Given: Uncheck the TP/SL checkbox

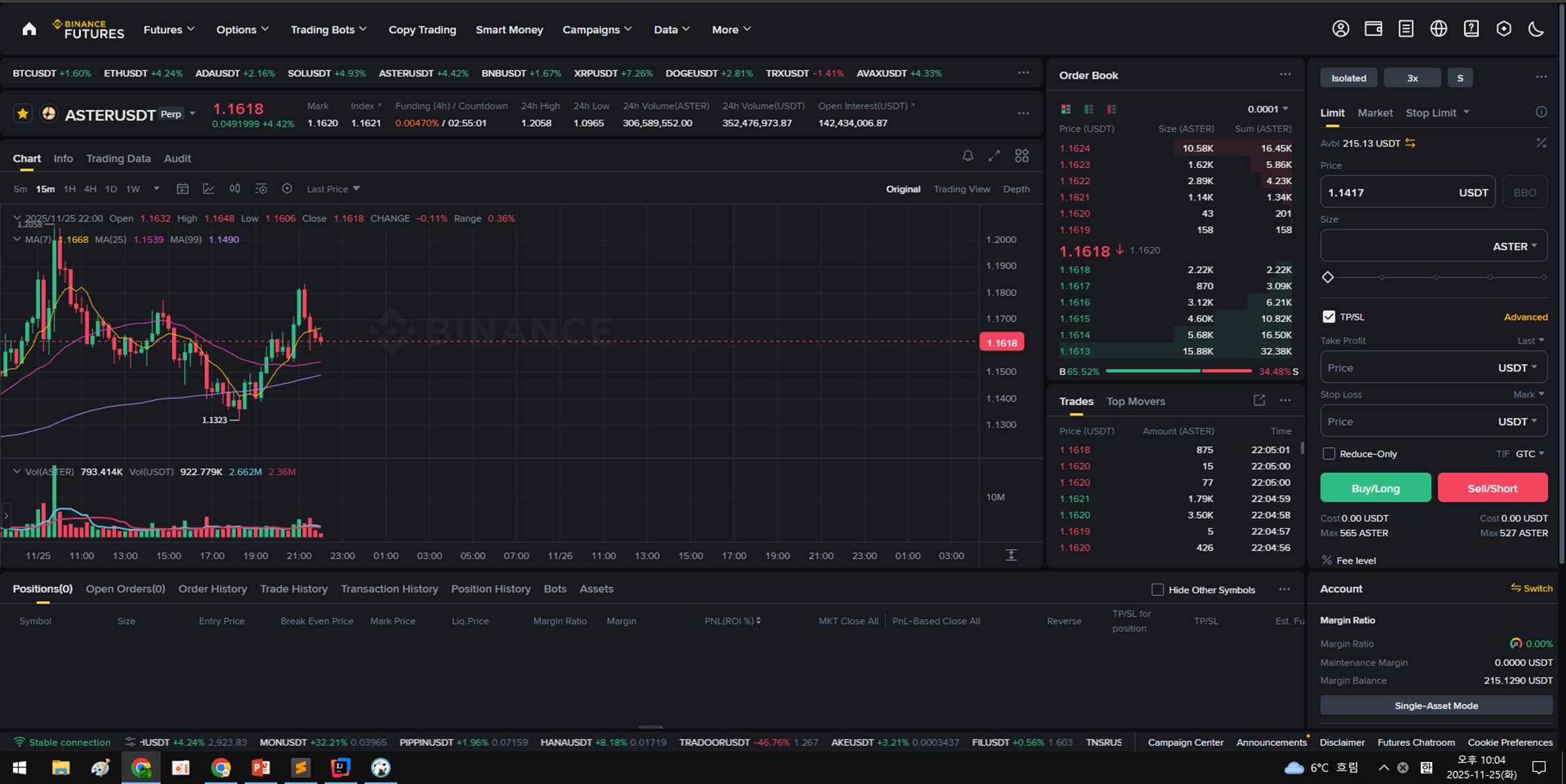Looking at the screenshot, I should pyautogui.click(x=1328, y=317).
